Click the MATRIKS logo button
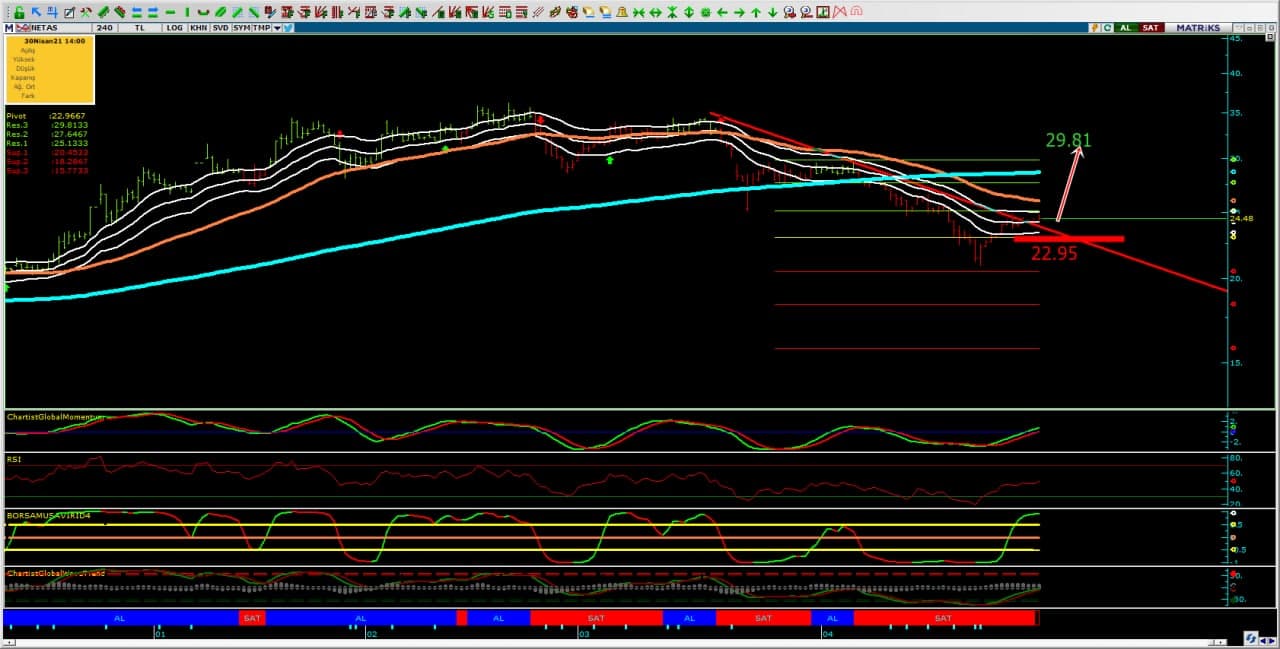The image size is (1280, 649). (x=1197, y=28)
